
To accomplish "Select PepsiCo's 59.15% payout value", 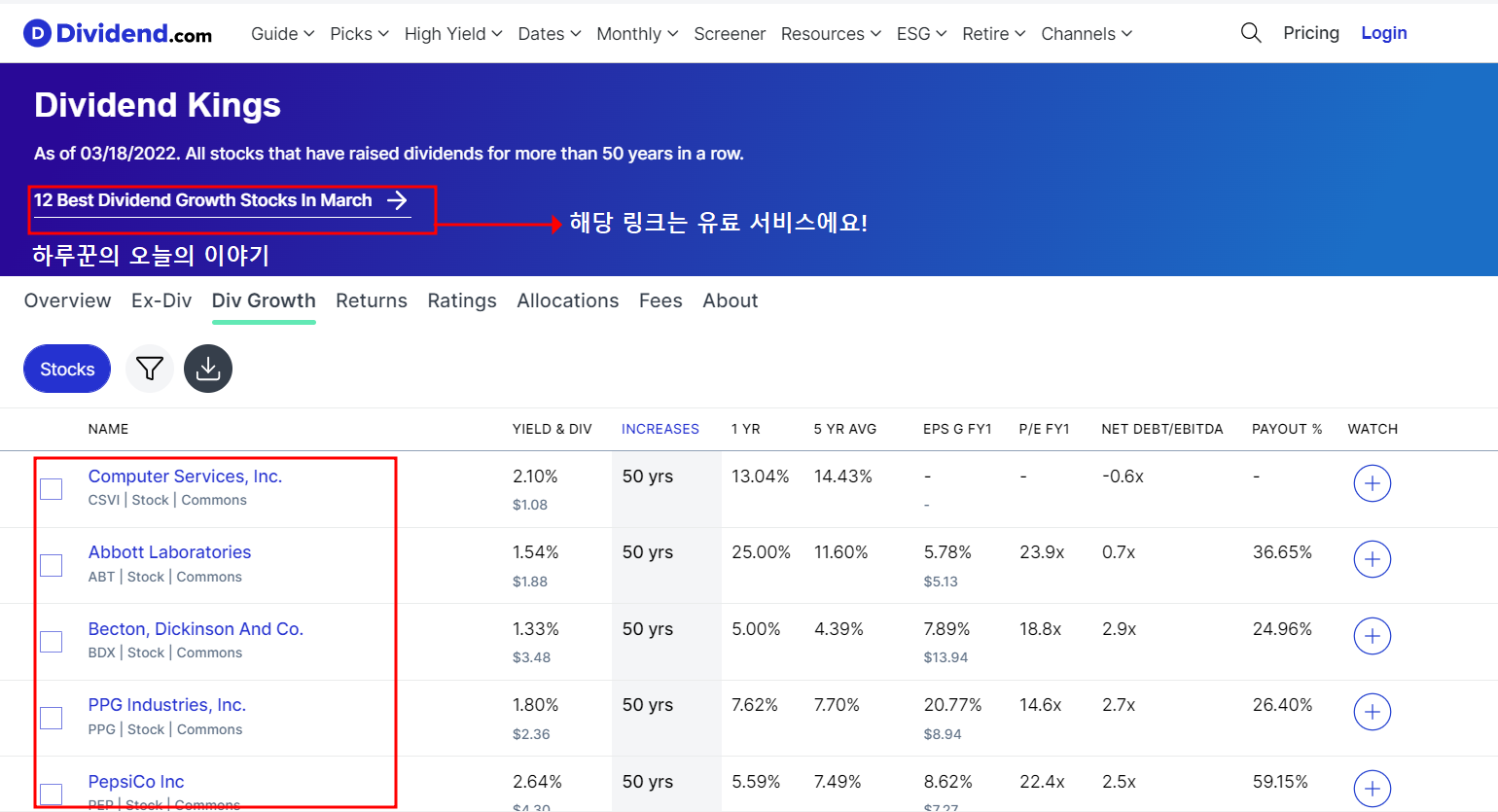I will point(1280,782).
